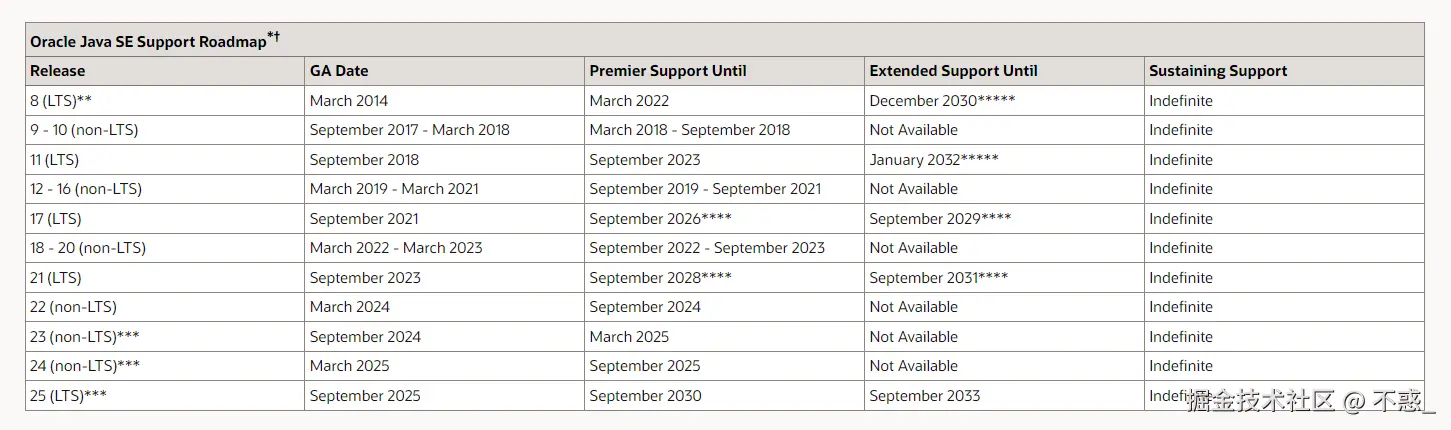Click the "12 - 16 (non-LTS)" release cell
Screen dimensions: 1451x430
coord(86,189)
